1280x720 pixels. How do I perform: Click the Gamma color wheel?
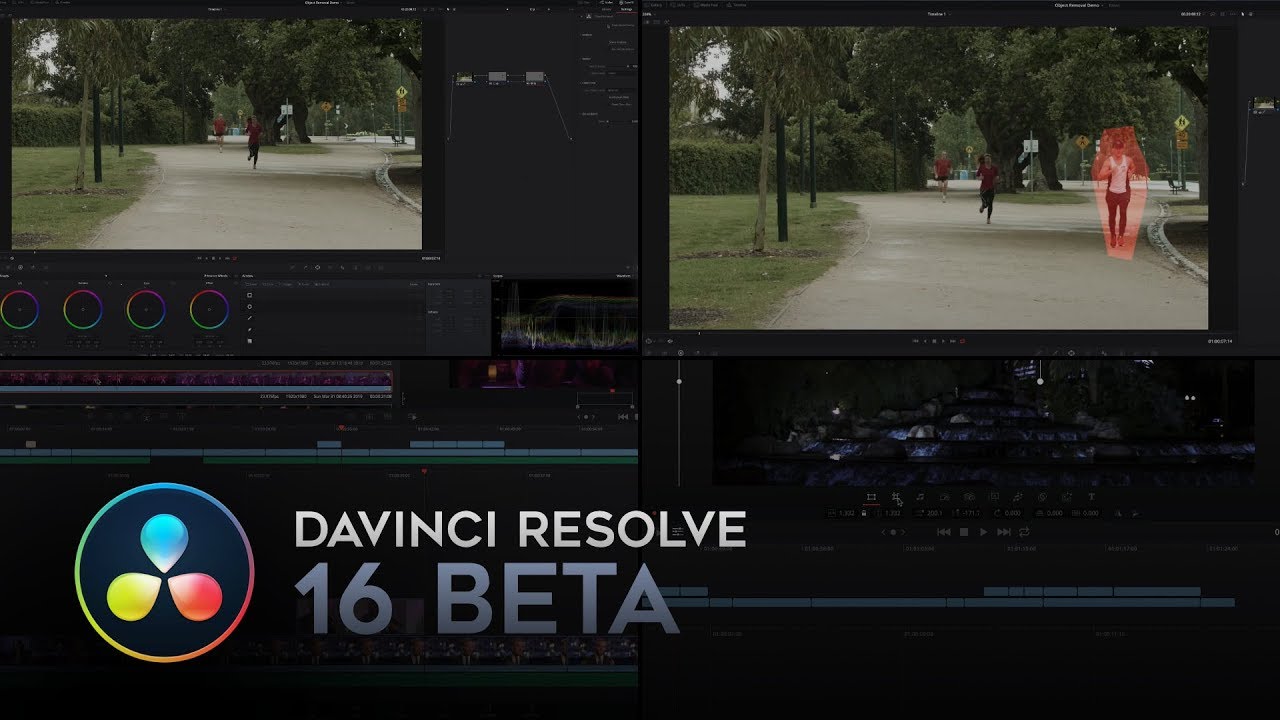pos(83,310)
